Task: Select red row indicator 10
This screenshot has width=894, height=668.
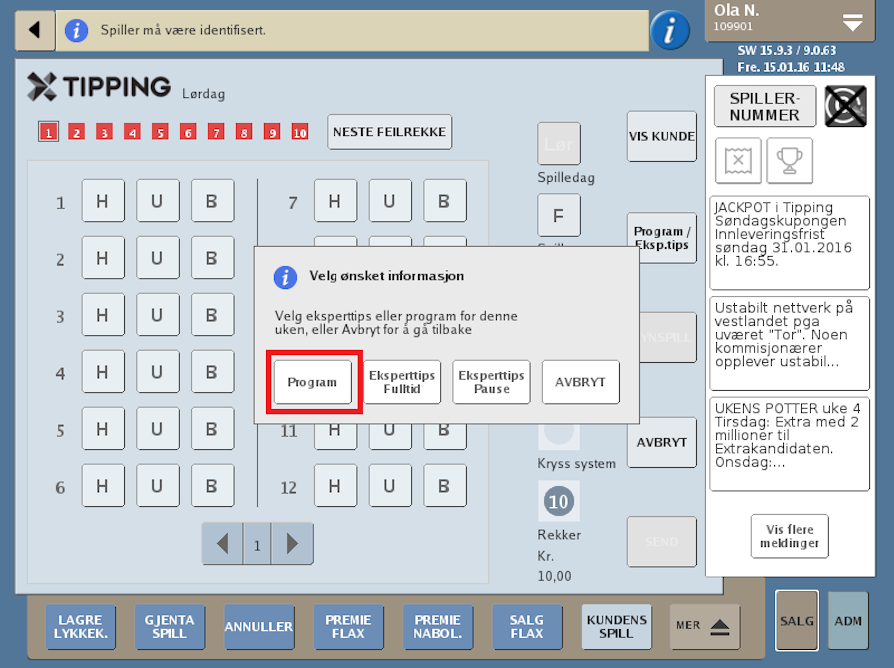Action: click(300, 132)
